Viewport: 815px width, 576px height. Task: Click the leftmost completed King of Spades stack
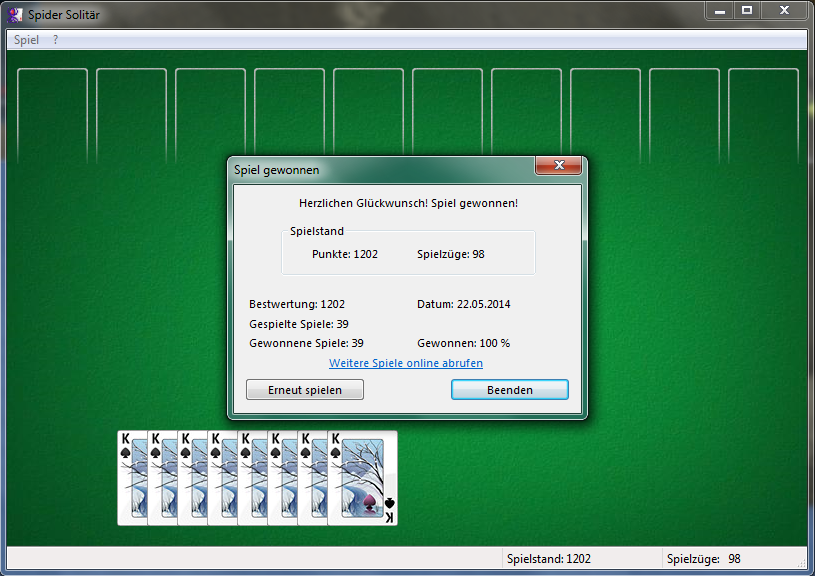[x=131, y=478]
